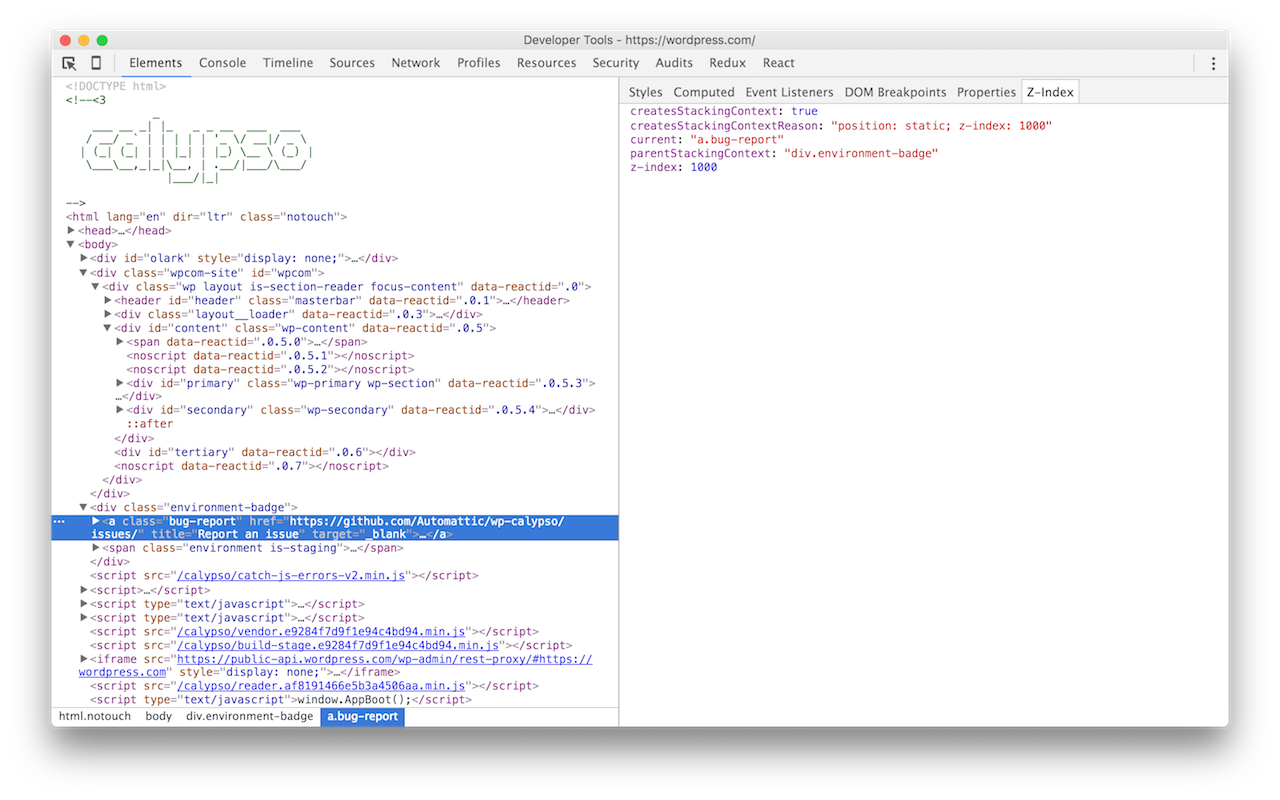1280x800 pixels.
Task: Open the catch-js-errors-v2.min.js script link
Action: coord(291,576)
